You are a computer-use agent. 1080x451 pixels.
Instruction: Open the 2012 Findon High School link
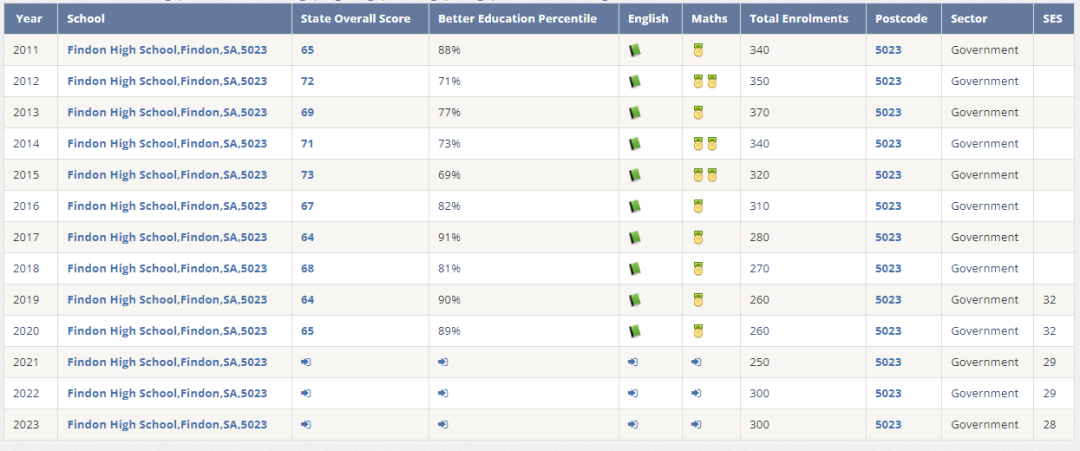pyautogui.click(x=167, y=81)
